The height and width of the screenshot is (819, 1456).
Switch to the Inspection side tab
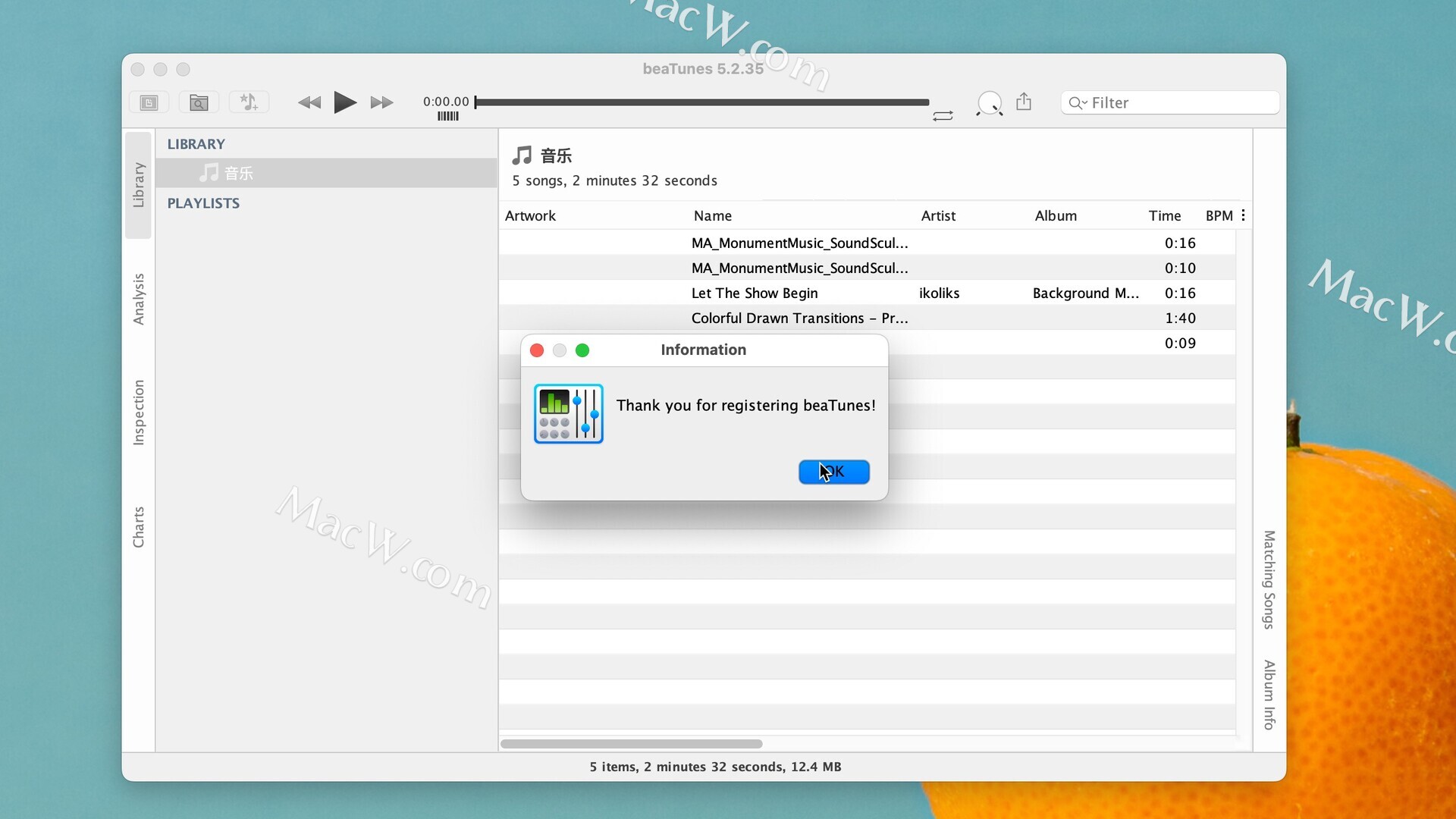tap(138, 412)
